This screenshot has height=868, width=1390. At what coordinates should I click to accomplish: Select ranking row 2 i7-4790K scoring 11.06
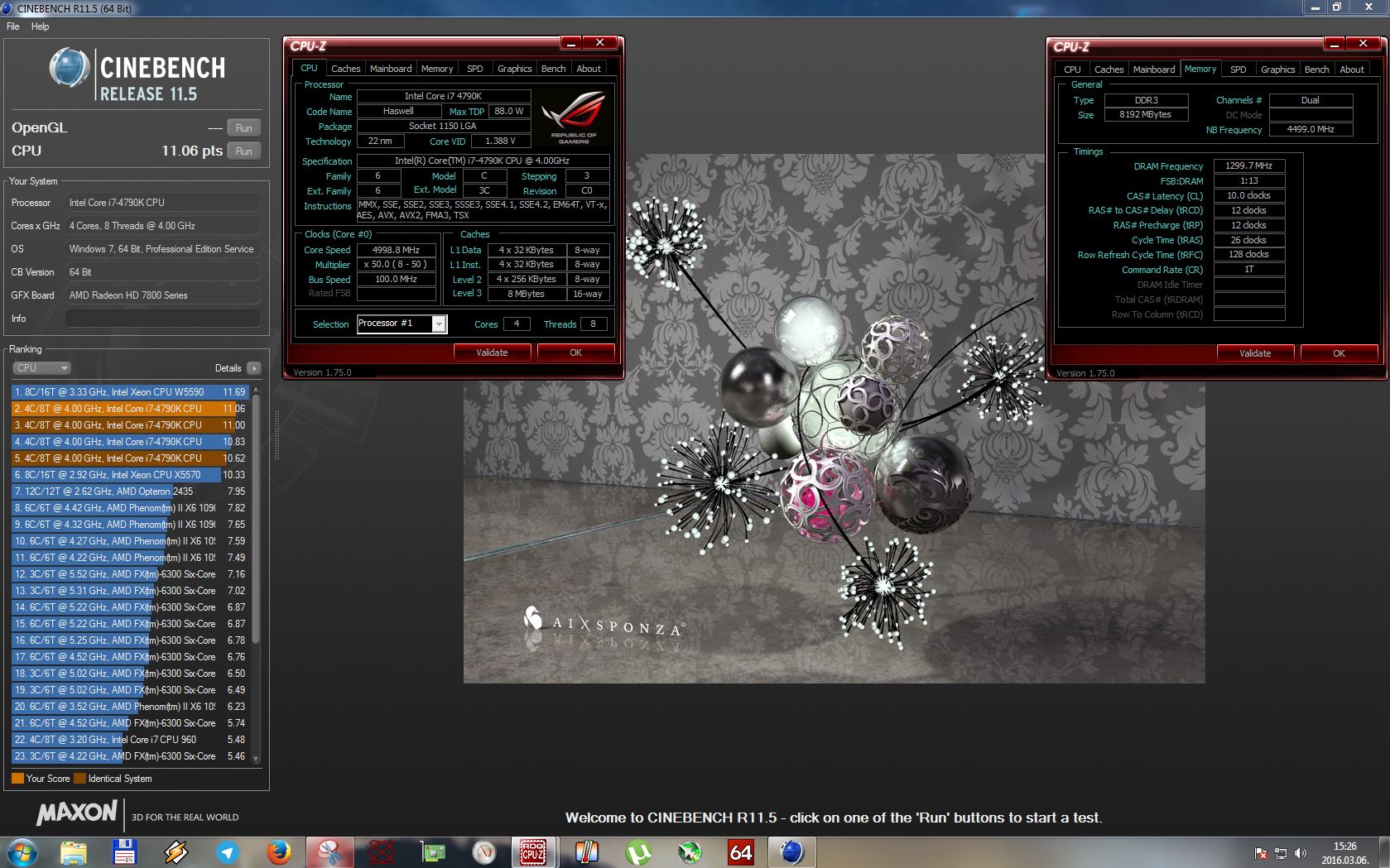(x=128, y=409)
